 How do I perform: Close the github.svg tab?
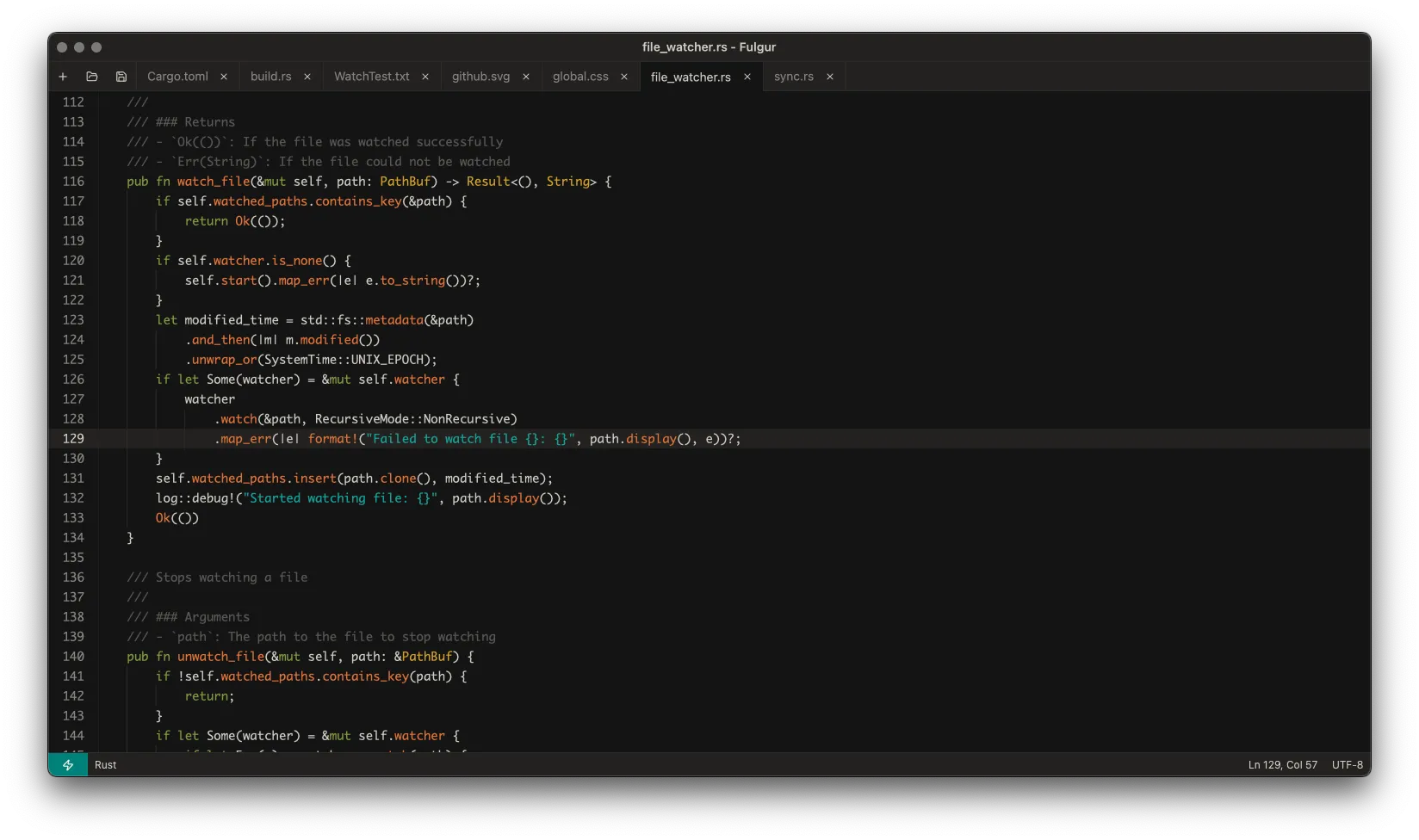pyautogui.click(x=526, y=77)
